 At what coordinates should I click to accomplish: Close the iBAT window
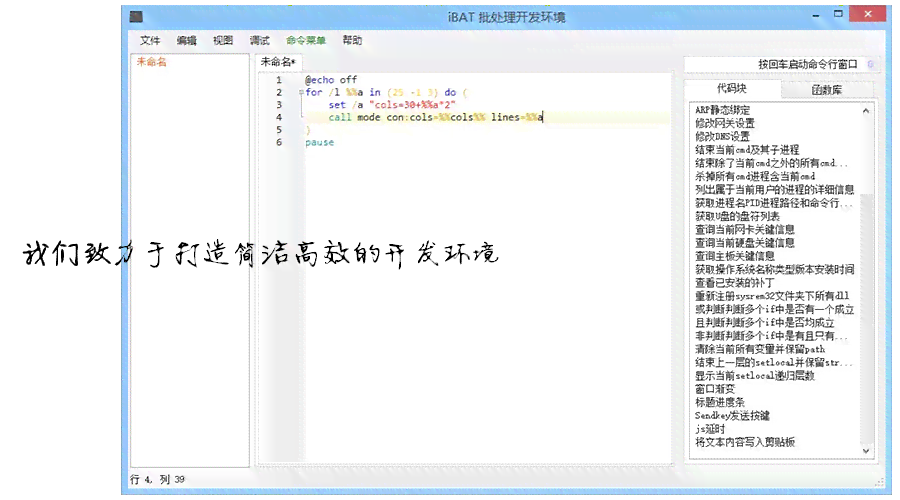pyautogui.click(x=868, y=14)
